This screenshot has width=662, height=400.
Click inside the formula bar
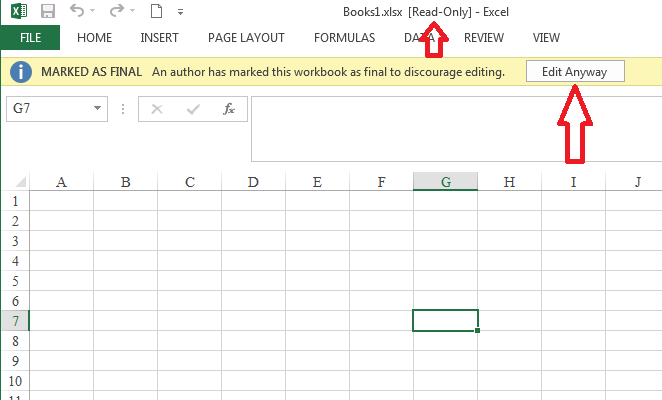point(456,129)
